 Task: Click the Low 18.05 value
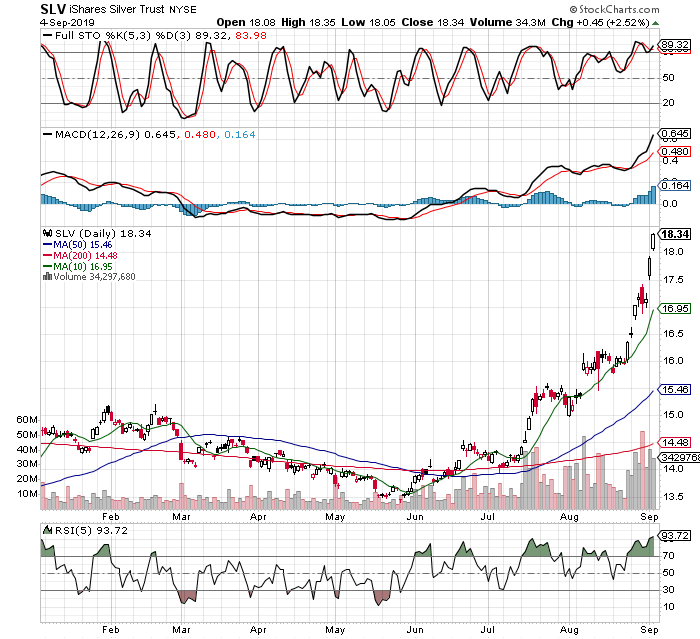[x=368, y=22]
